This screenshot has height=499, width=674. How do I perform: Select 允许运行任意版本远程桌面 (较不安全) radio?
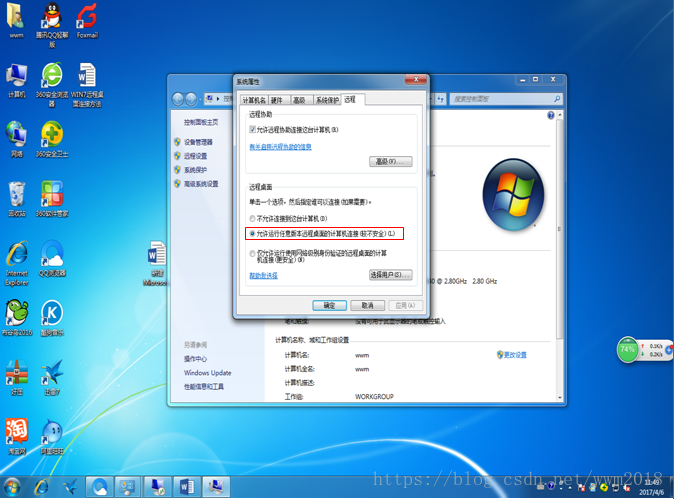click(x=252, y=234)
